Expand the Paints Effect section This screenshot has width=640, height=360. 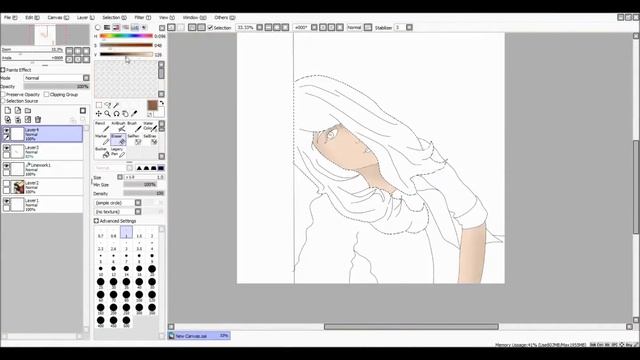(x=3, y=70)
